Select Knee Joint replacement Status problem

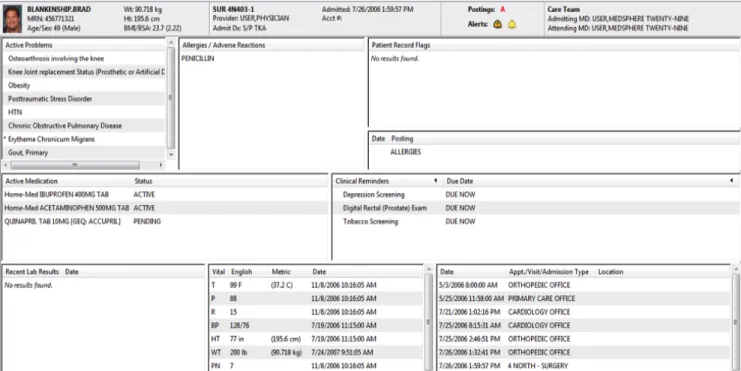(84, 72)
